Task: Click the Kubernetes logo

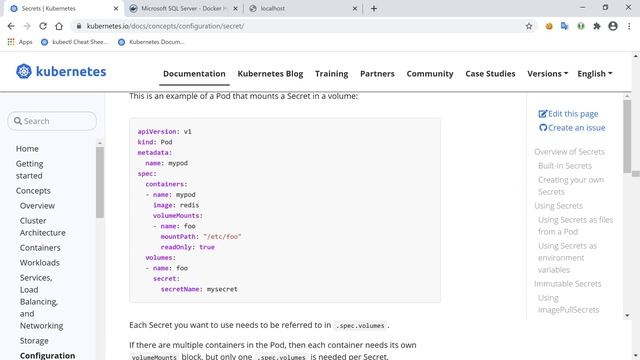Action: [61, 71]
